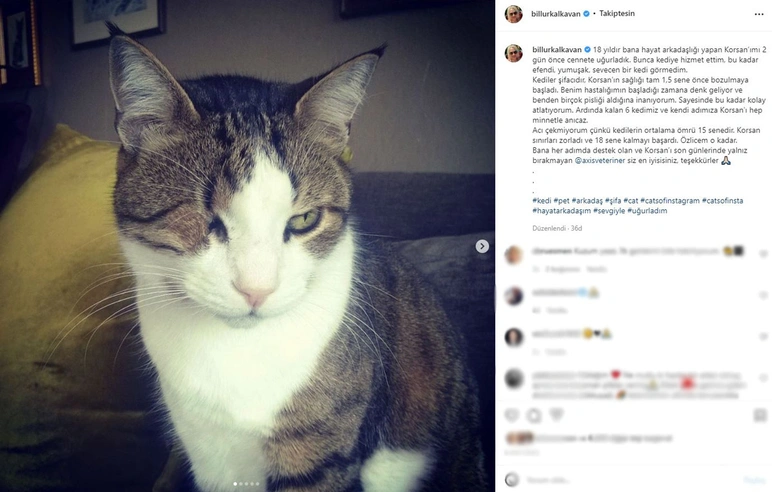772x492 pixels.
Task: Select the carousel pagination dots
Action: 246,484
